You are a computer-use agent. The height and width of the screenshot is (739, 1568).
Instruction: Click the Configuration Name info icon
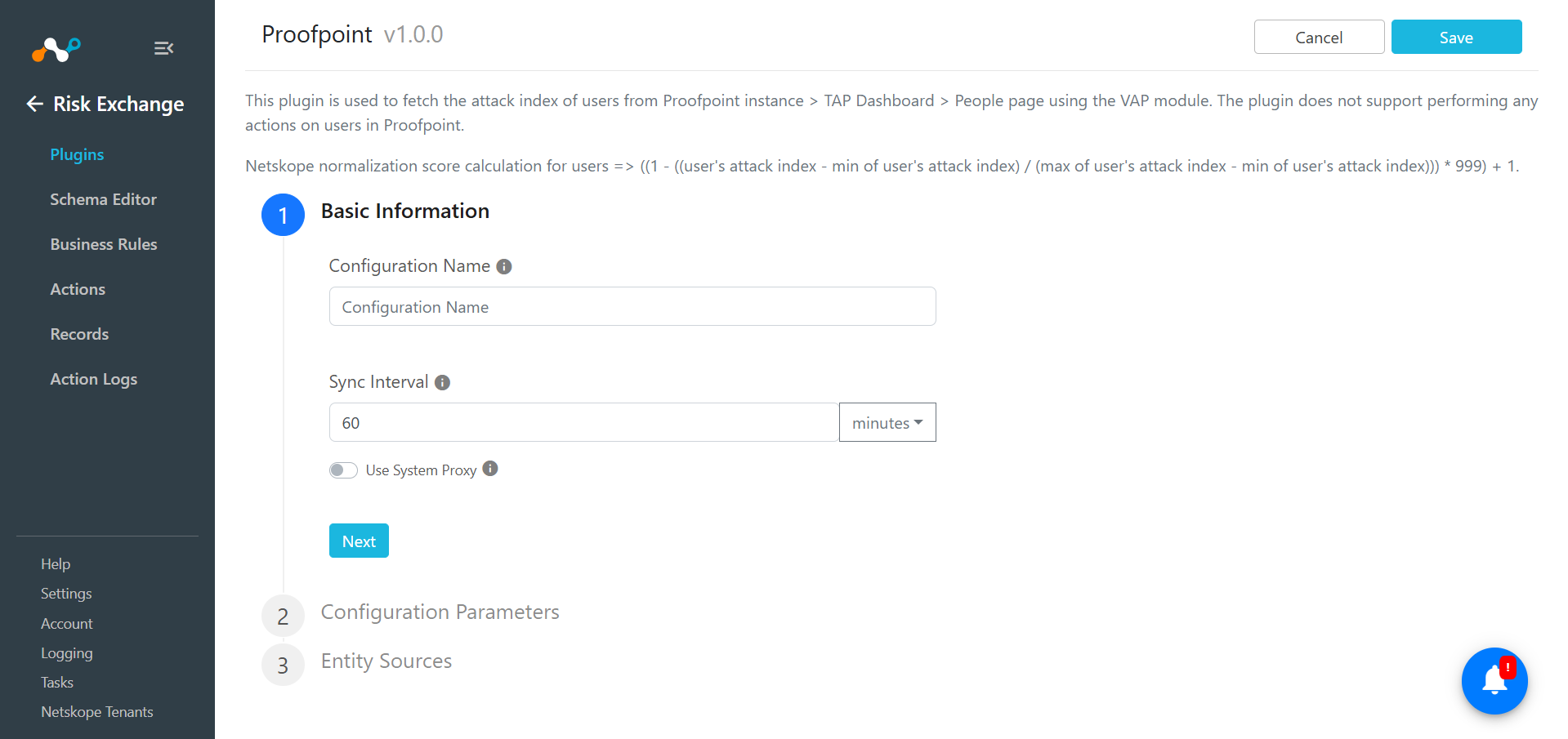point(504,267)
